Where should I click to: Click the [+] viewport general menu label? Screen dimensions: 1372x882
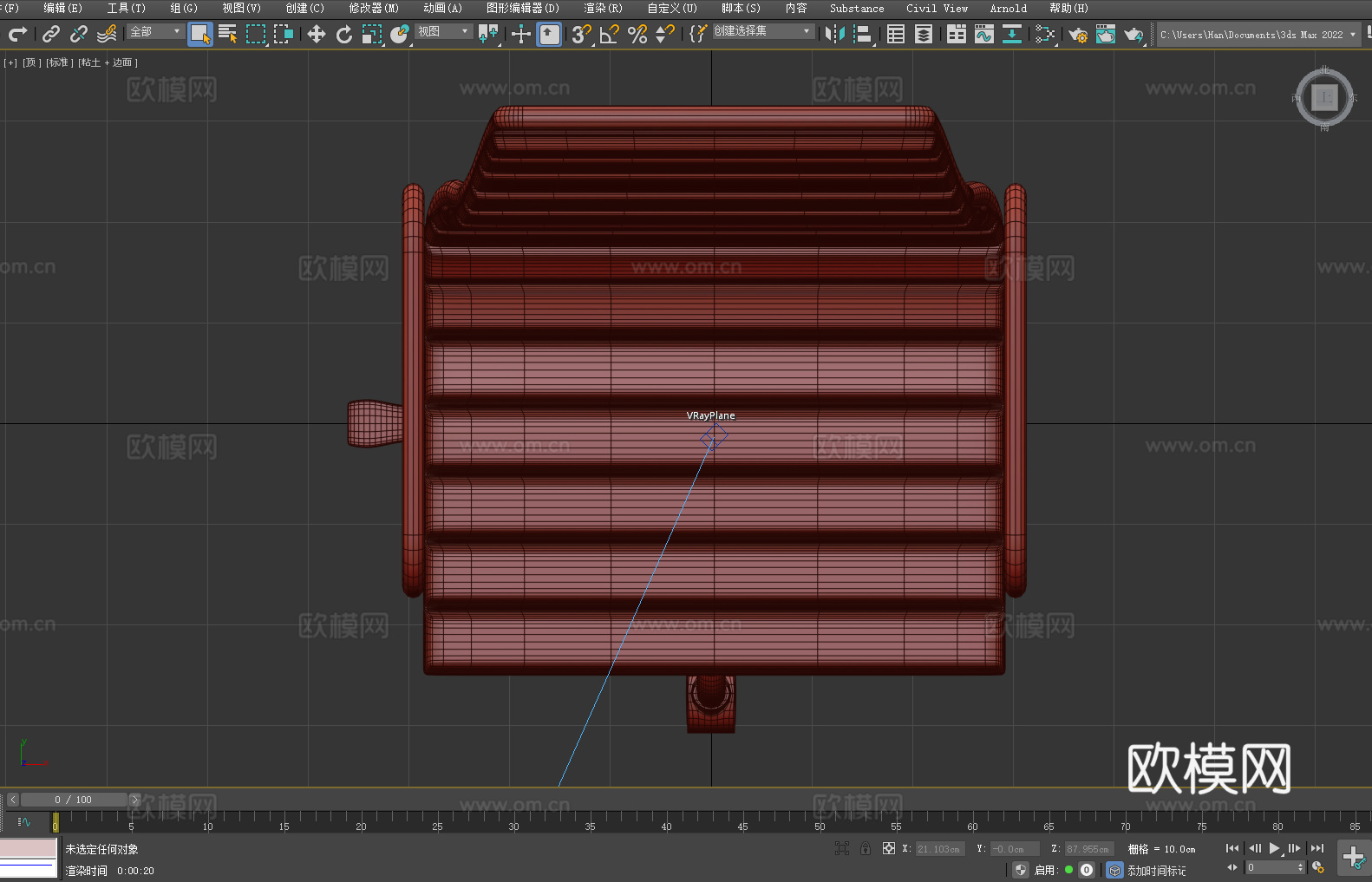(x=10, y=62)
